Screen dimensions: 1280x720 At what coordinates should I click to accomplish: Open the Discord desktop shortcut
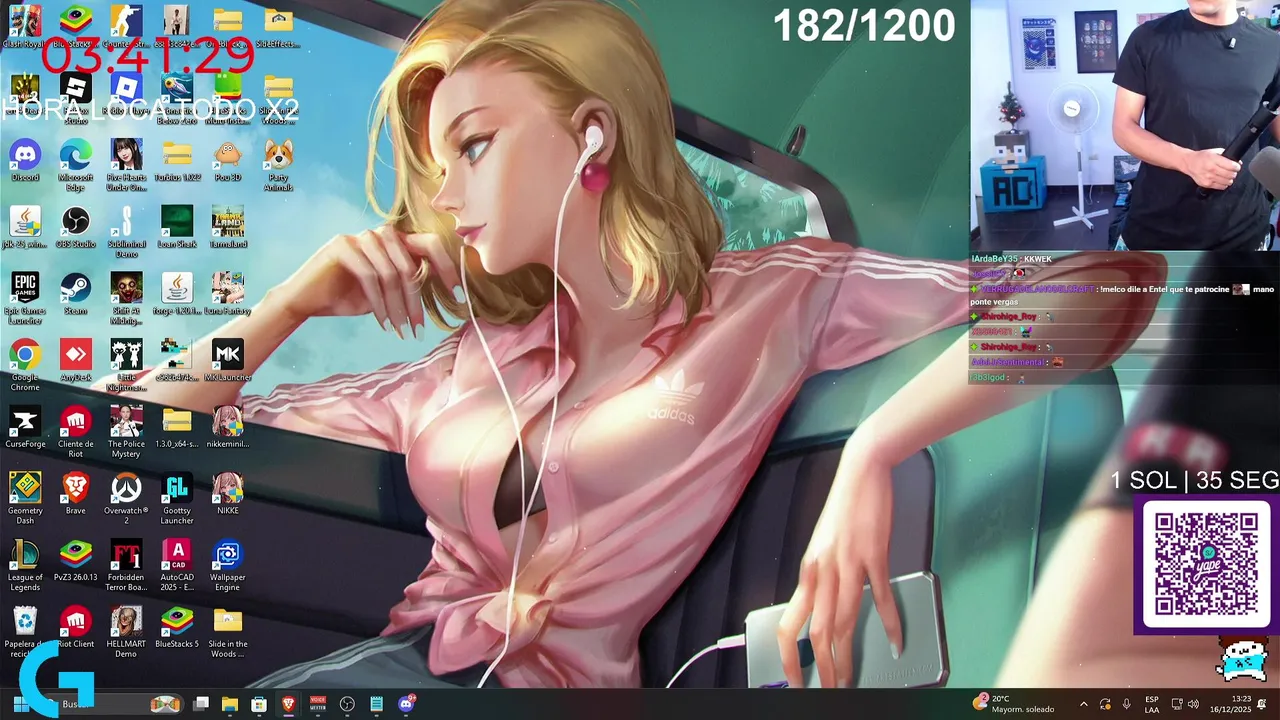(25, 160)
